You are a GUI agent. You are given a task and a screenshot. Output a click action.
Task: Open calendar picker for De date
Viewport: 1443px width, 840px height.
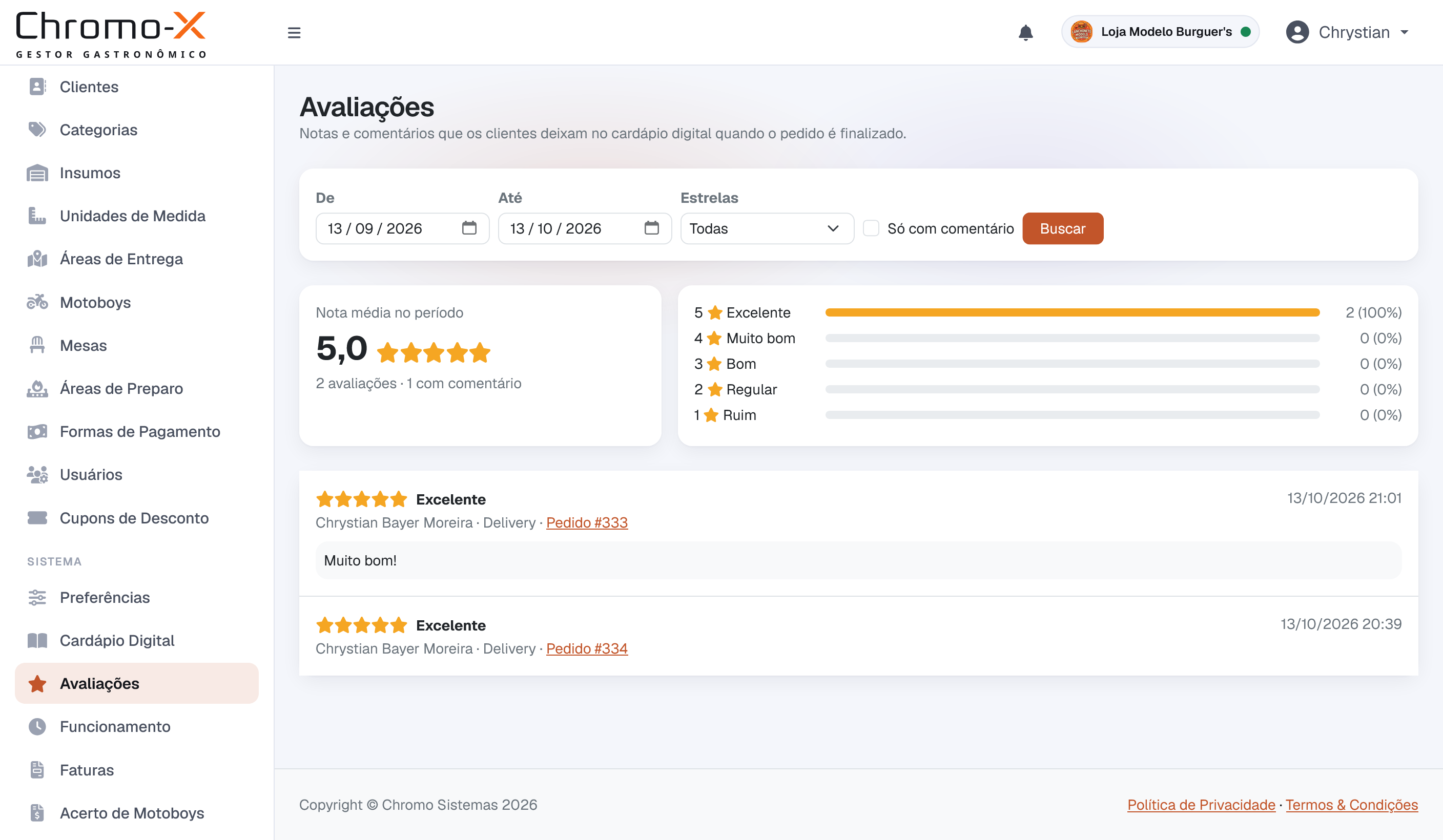pyautogui.click(x=469, y=228)
